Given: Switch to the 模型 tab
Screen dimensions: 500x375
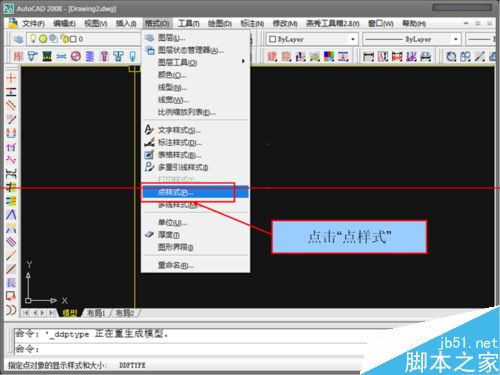Looking at the screenshot, I should click(x=70, y=313).
